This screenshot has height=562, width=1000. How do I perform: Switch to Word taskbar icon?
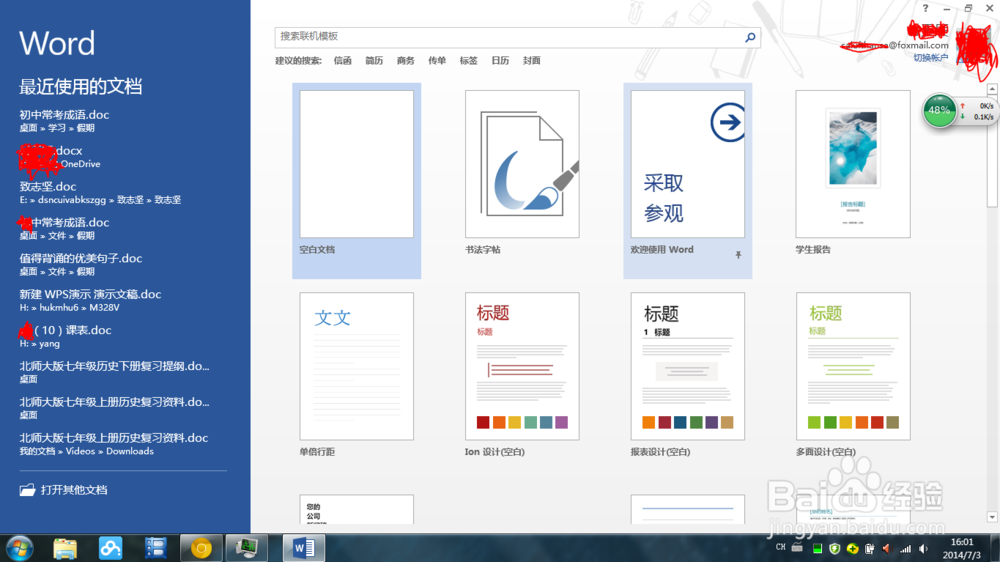[304, 548]
